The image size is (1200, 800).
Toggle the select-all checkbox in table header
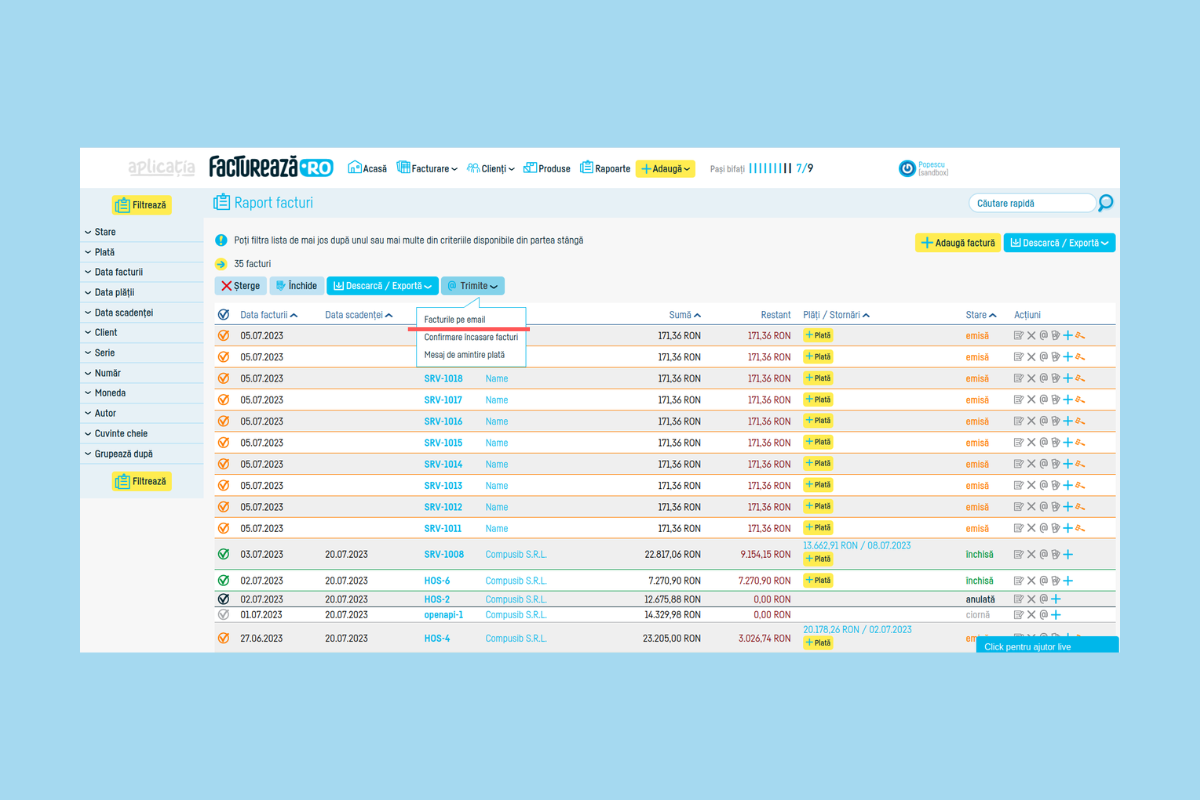(x=223, y=315)
